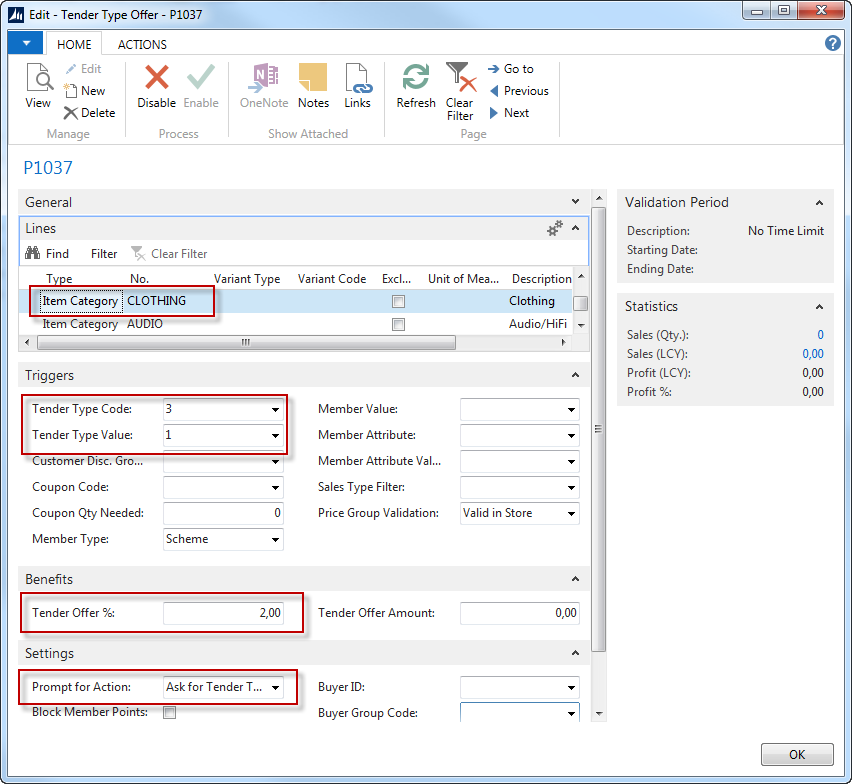Enable the Block Member Points checkbox
Image resolution: width=852 pixels, height=784 pixels.
click(x=170, y=713)
